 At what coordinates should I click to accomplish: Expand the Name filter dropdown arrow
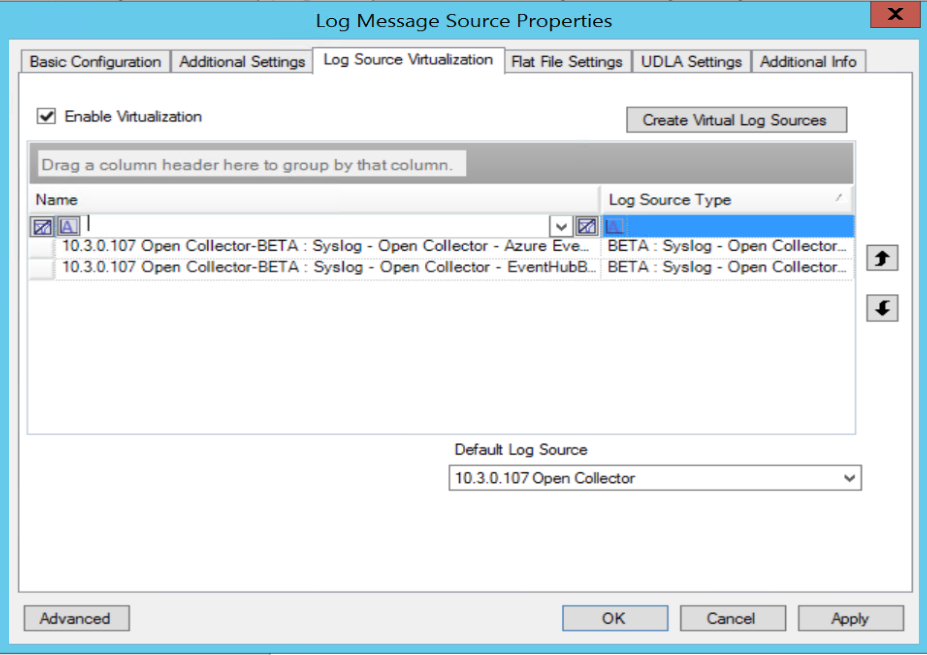(562, 227)
